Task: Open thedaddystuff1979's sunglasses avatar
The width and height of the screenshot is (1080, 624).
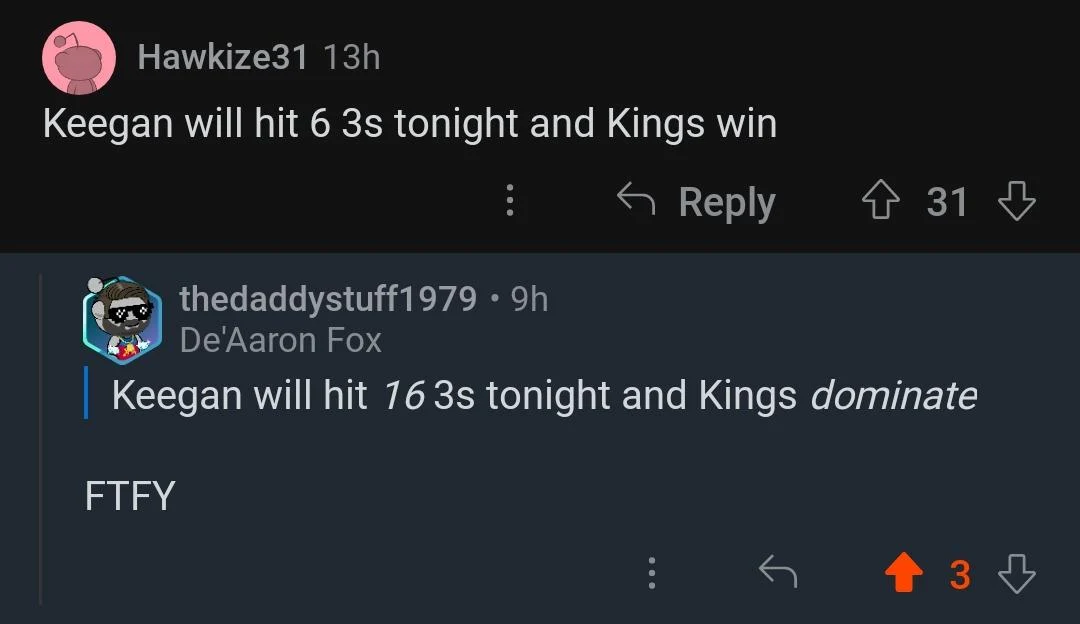Action: point(122,320)
